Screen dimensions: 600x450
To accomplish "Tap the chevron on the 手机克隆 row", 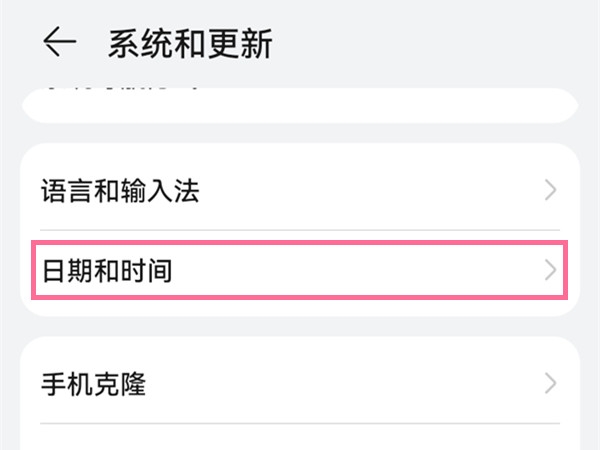I will pos(550,383).
